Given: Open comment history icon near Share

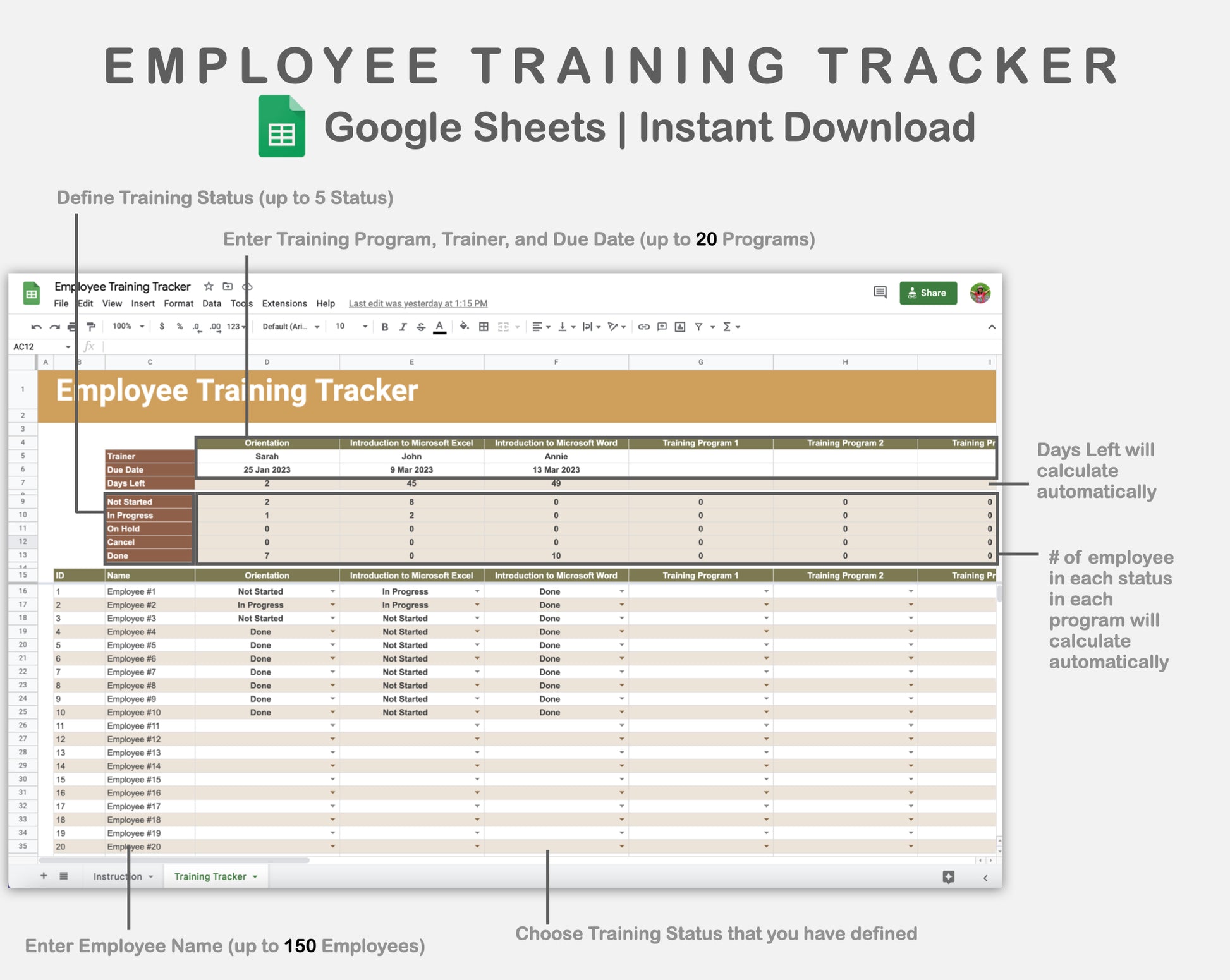Looking at the screenshot, I should 880,292.
